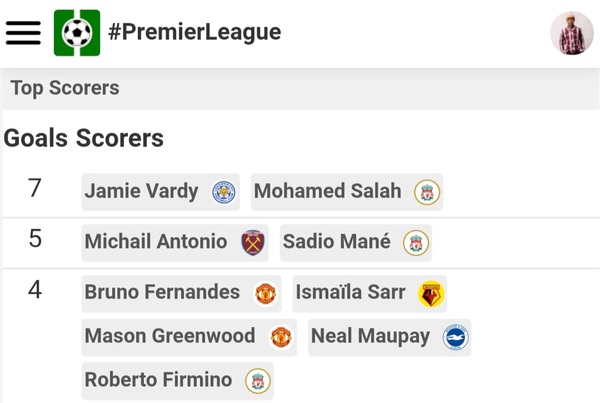This screenshot has height=403, width=600.
Task: Click Liverpool crest beside Sadio Mané
Action: [416, 242]
